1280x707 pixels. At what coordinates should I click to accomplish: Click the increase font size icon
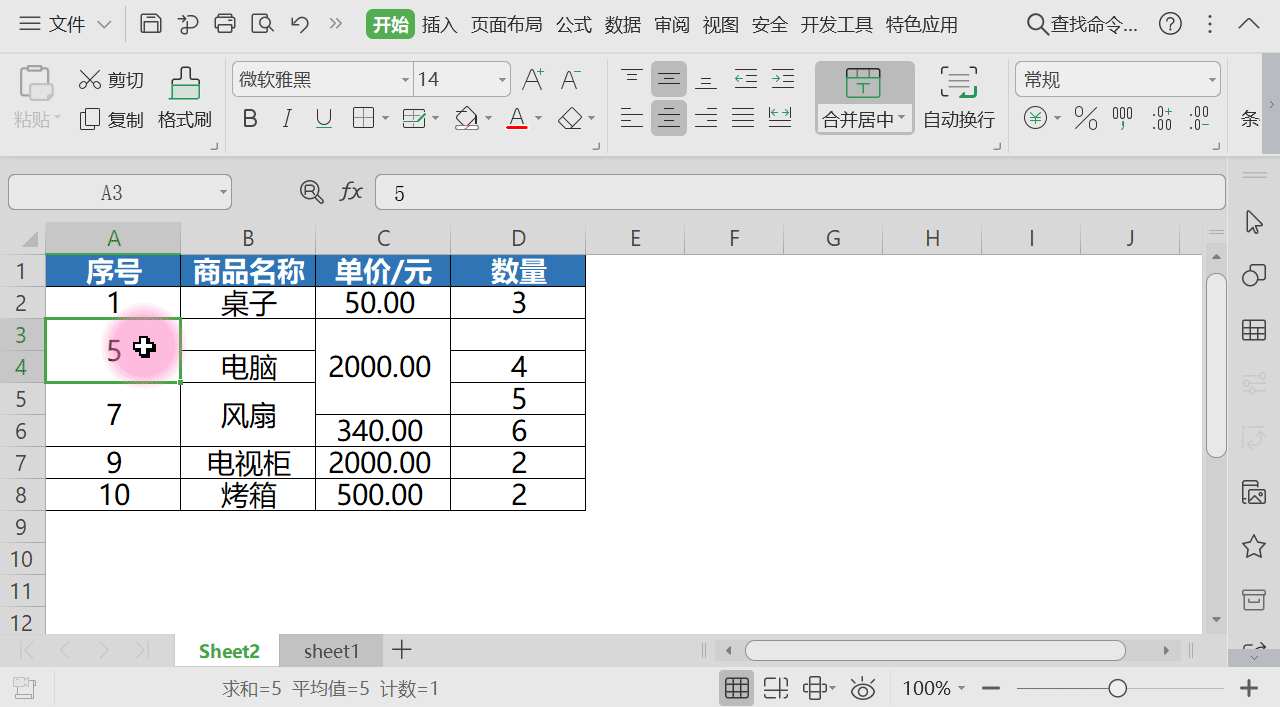tap(531, 78)
